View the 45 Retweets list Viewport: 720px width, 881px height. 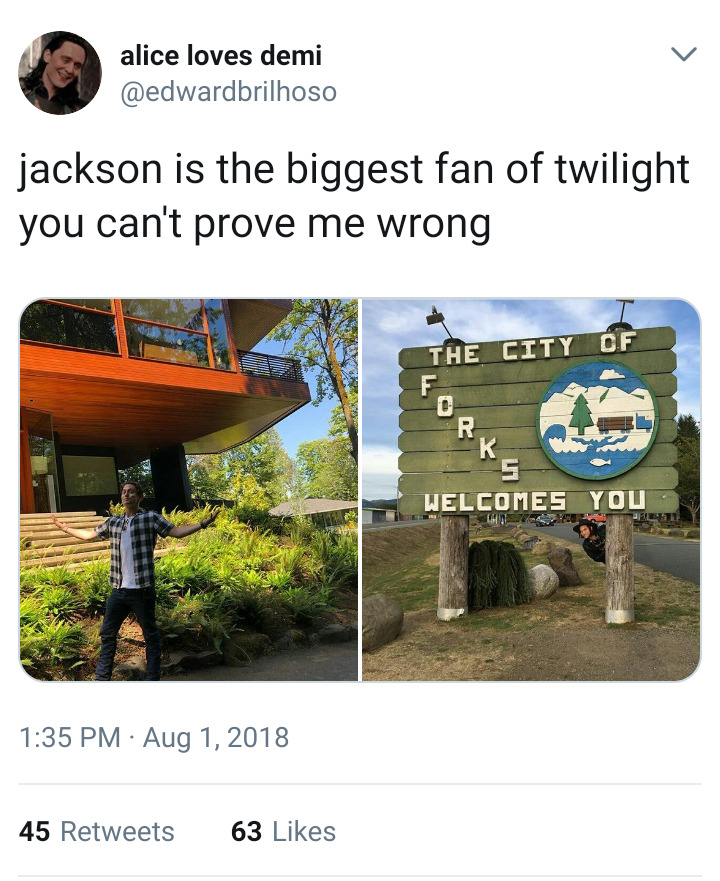tap(97, 832)
